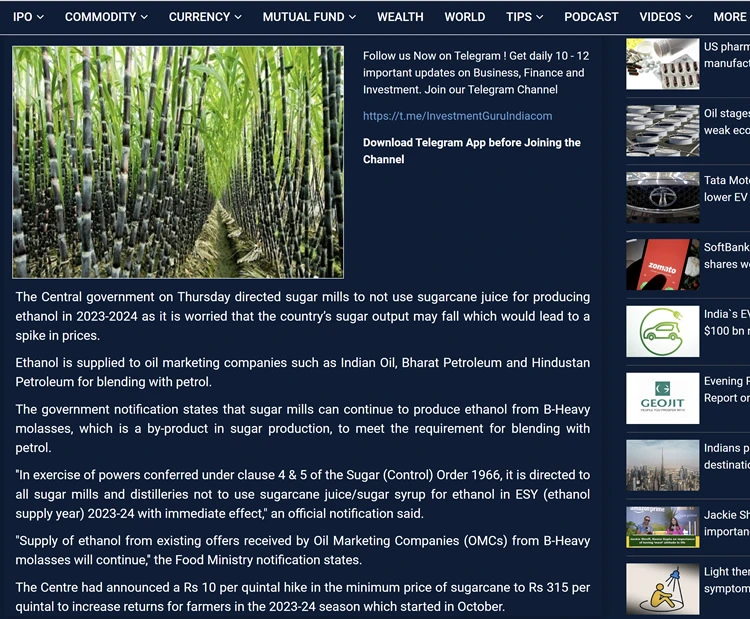Expand the MUTUAL FUND menu

pyautogui.click(x=309, y=17)
